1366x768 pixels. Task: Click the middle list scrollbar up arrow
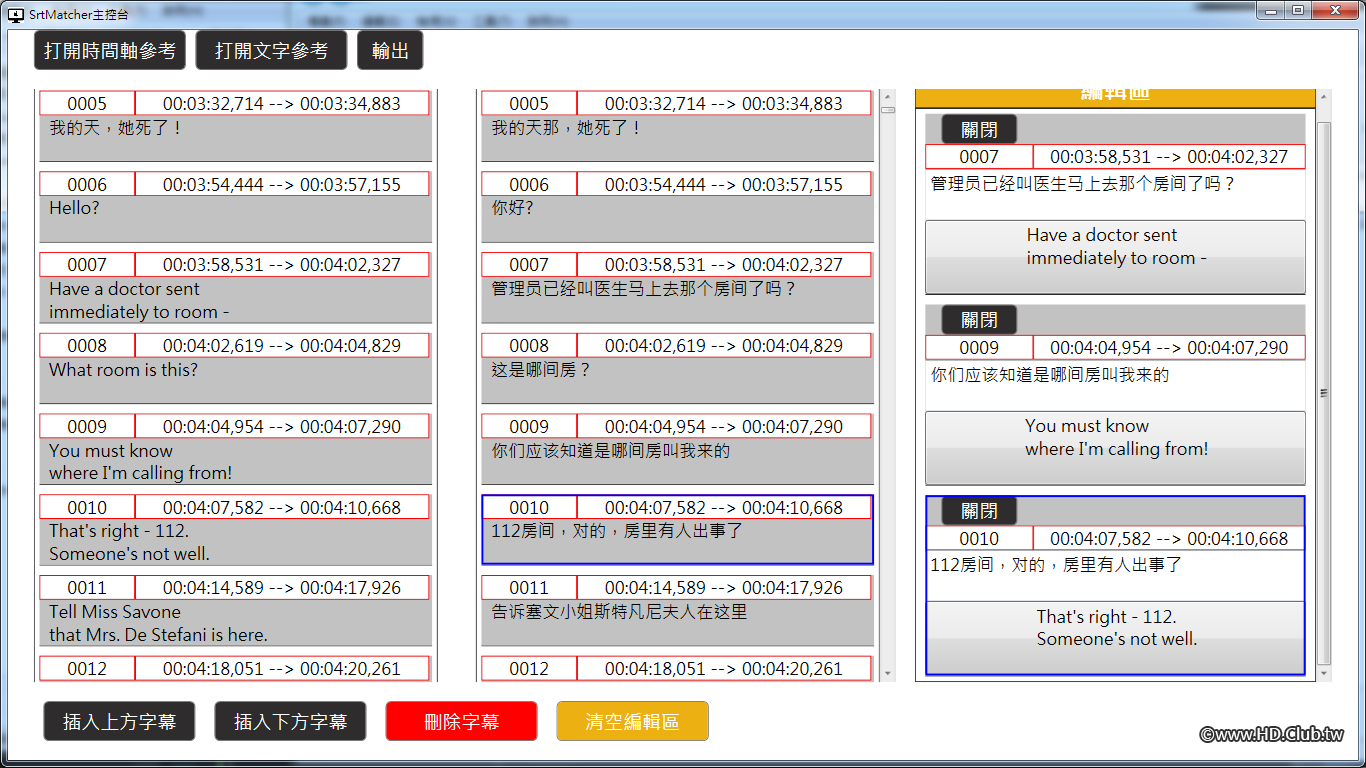point(887,97)
